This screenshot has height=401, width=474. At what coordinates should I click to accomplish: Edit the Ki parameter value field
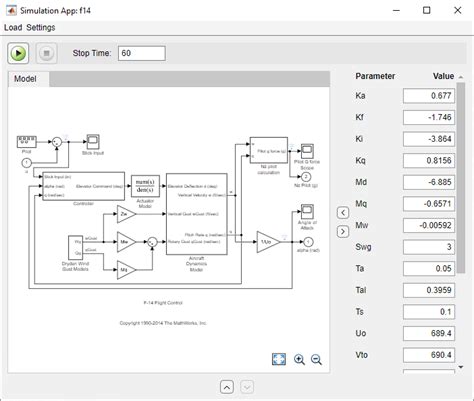(429, 139)
